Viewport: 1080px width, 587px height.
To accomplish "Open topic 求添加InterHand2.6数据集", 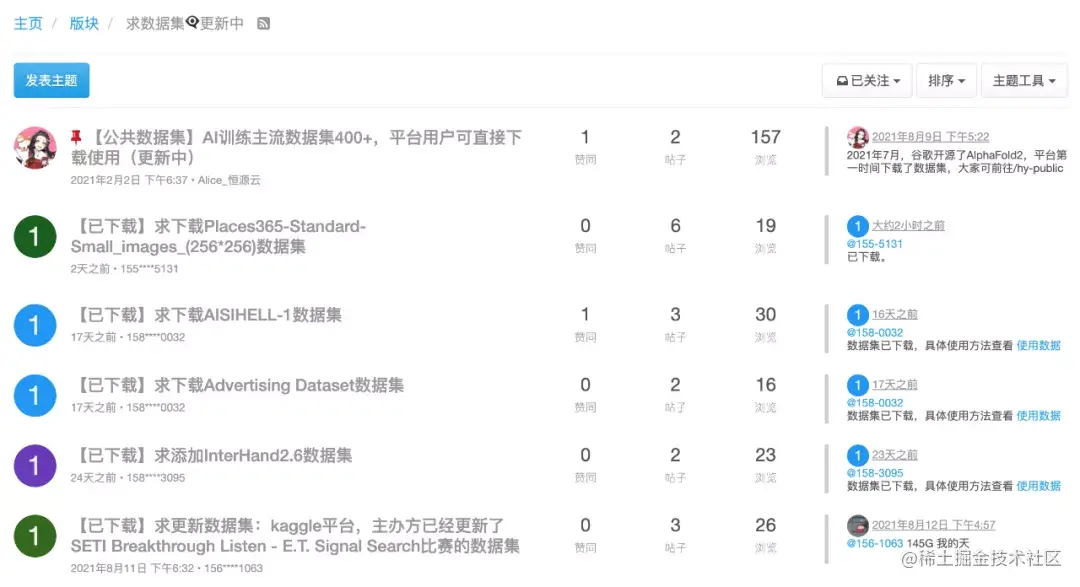I will coord(211,455).
